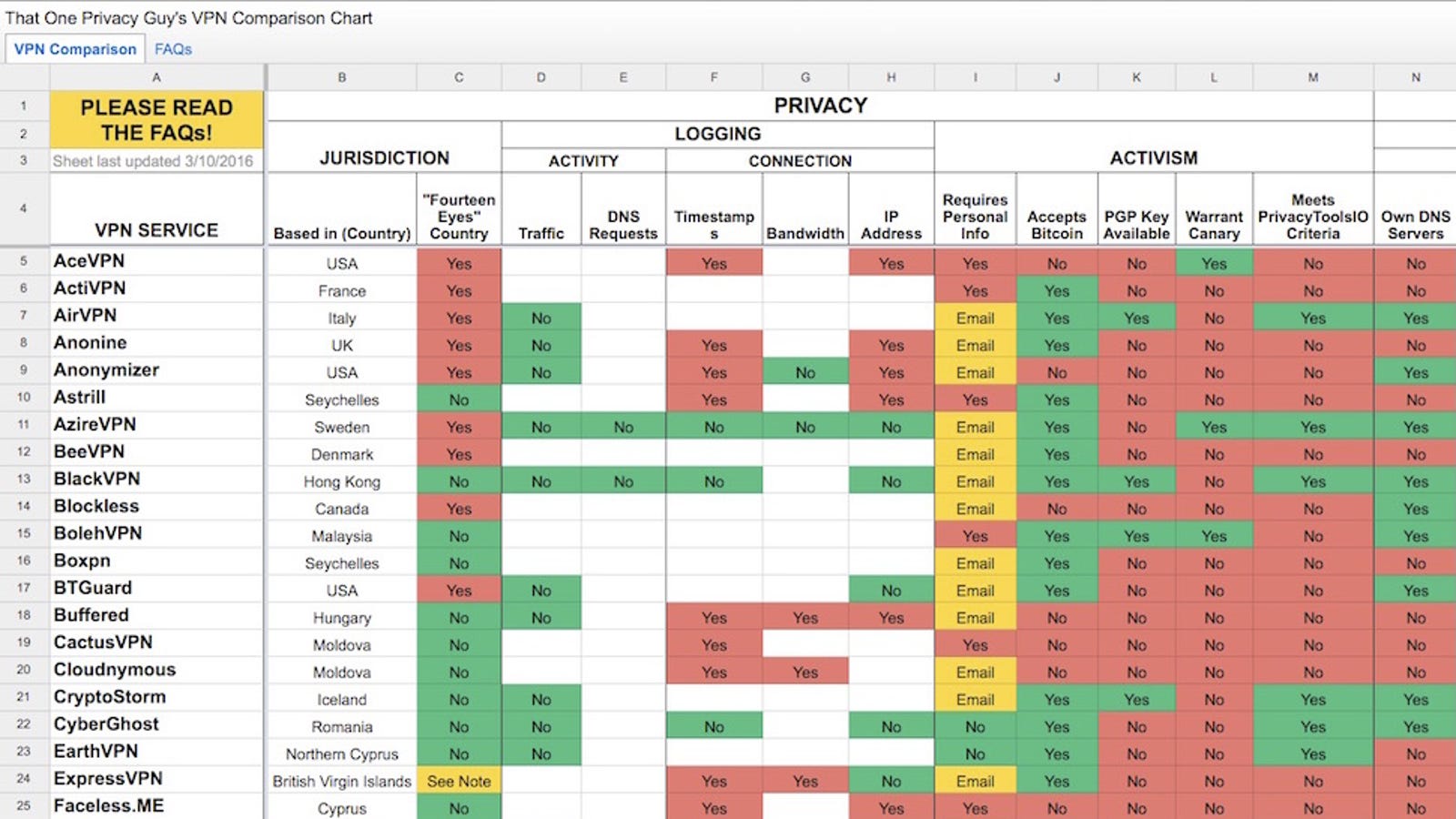Select the ExpressVPN See Note cell

click(x=459, y=781)
